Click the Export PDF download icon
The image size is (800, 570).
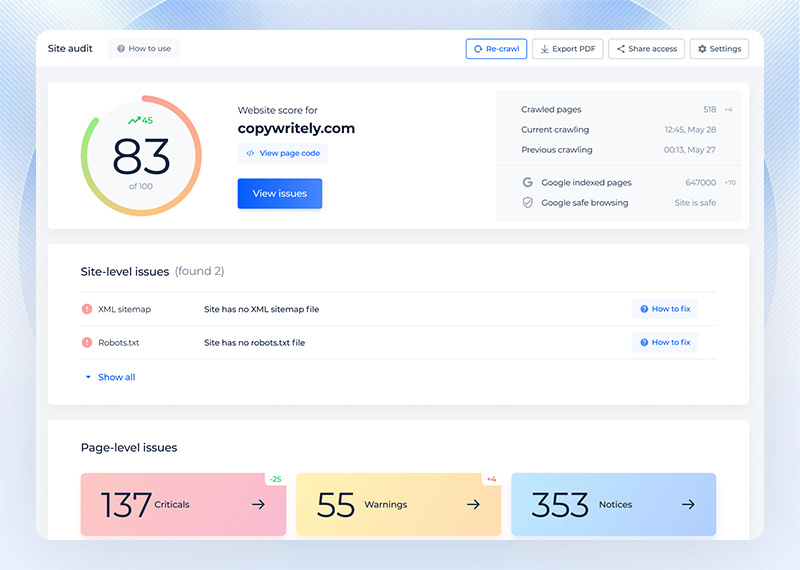click(544, 49)
